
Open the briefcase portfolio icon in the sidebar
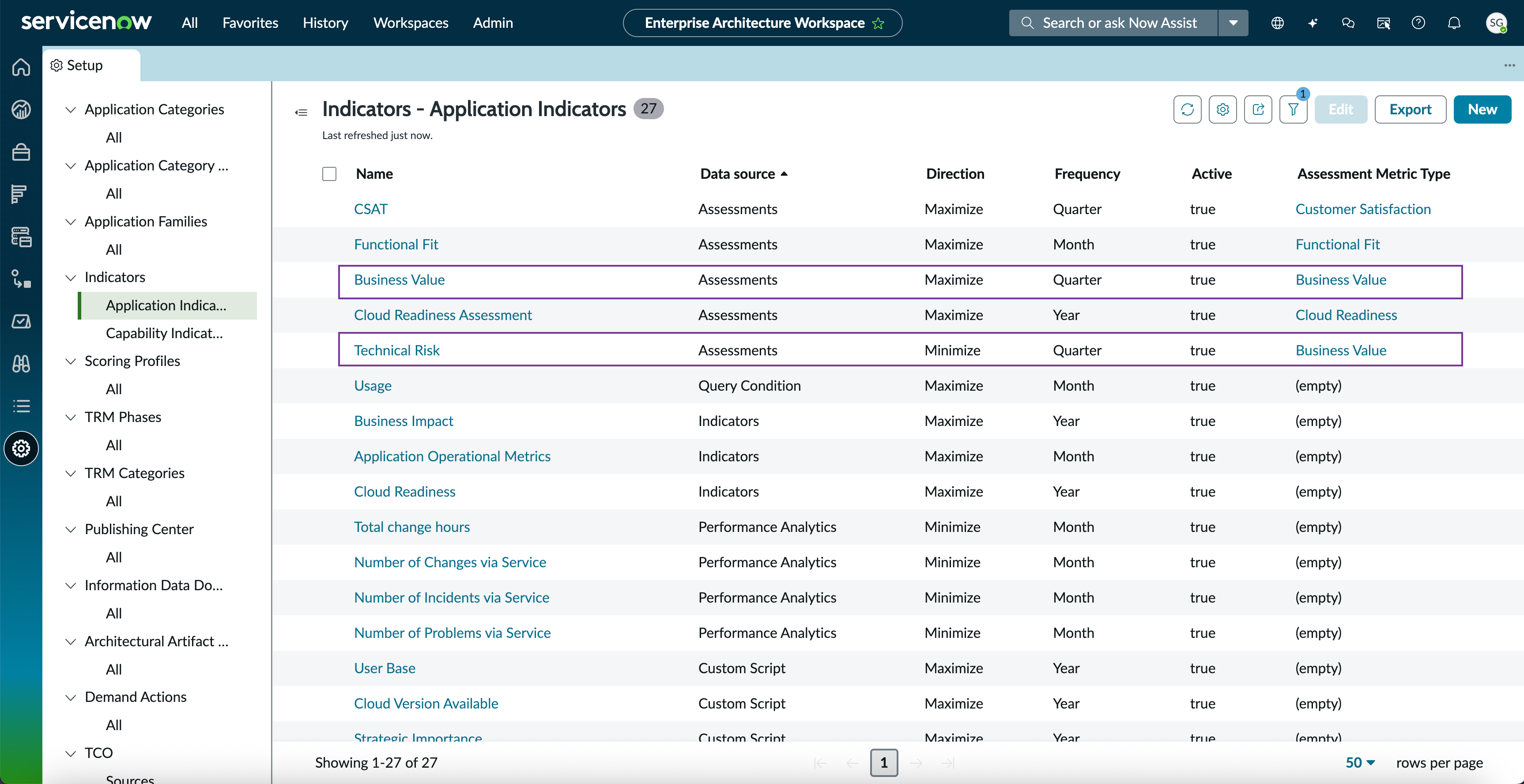(21, 152)
